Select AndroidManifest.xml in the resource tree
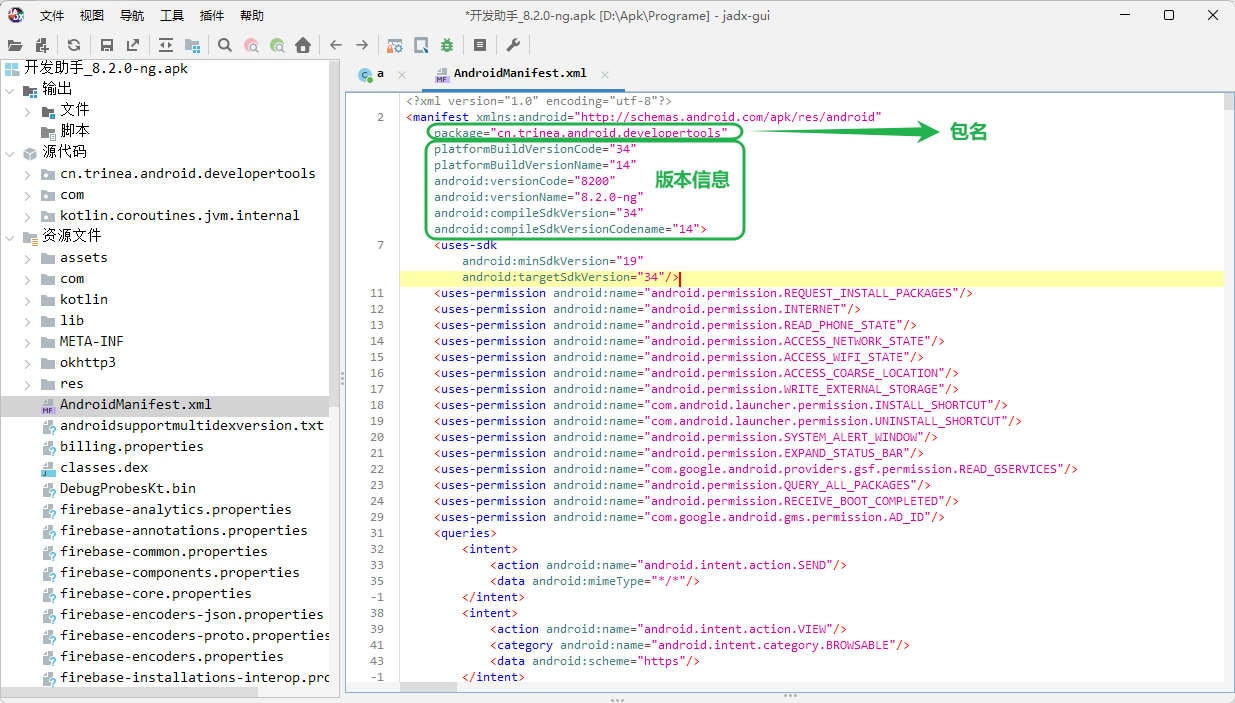Image resolution: width=1235 pixels, height=703 pixels. [x=135, y=404]
